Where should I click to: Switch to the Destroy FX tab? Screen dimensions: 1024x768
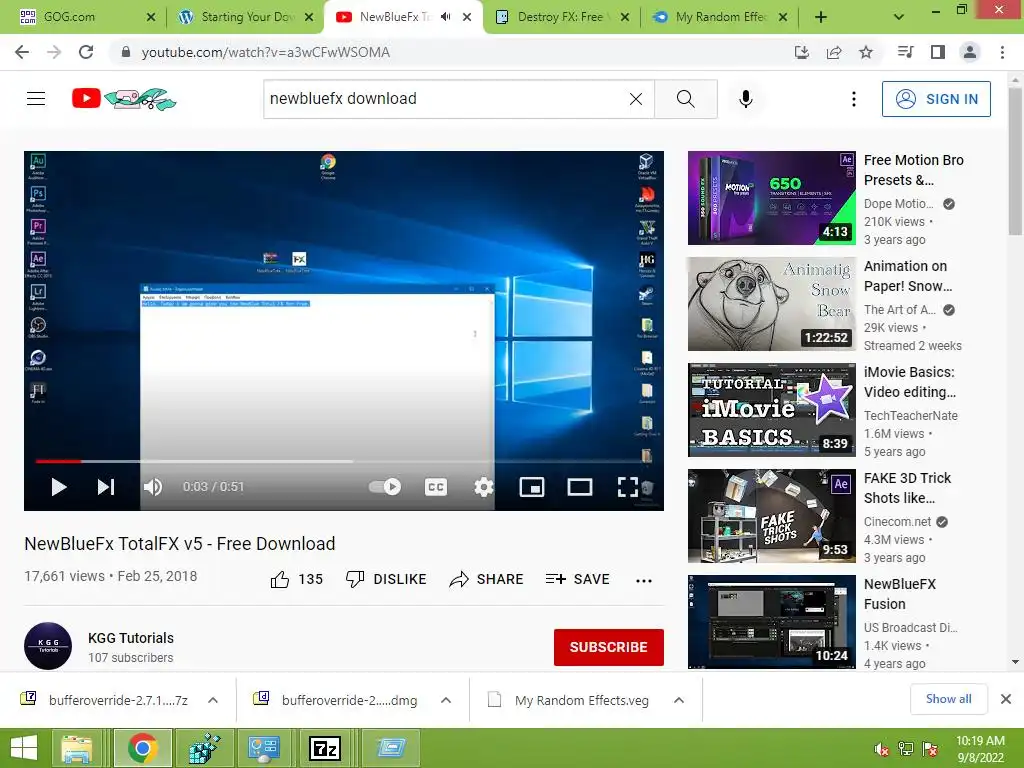(x=562, y=17)
